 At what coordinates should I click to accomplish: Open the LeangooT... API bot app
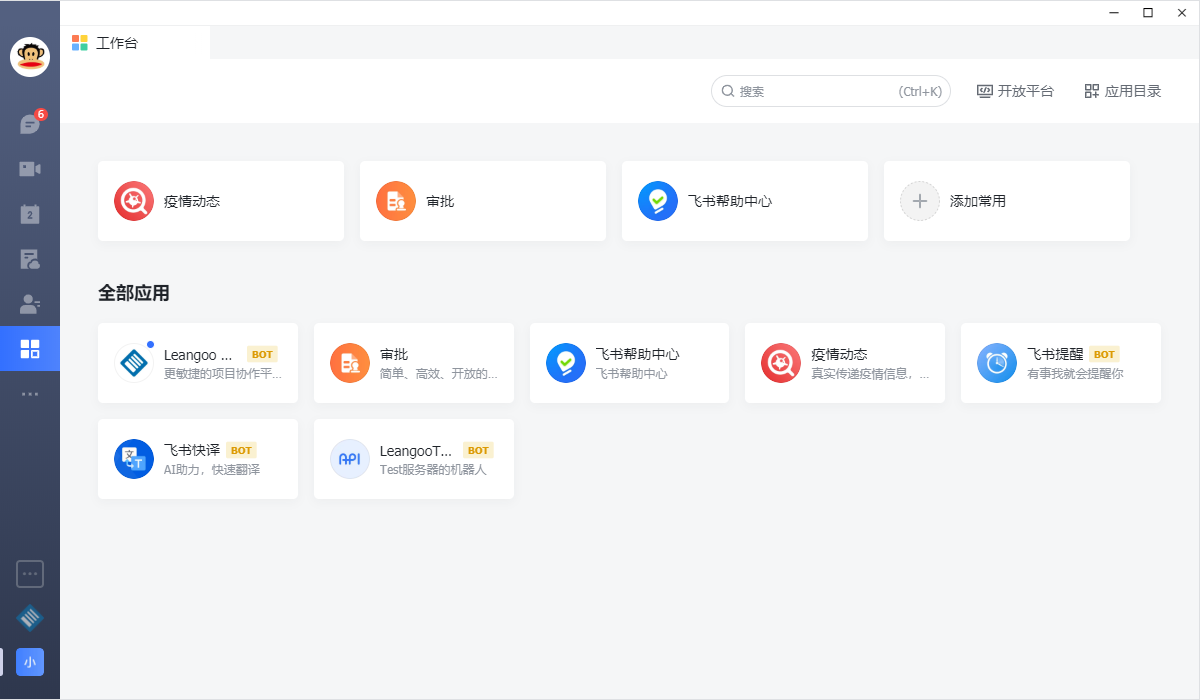414,459
